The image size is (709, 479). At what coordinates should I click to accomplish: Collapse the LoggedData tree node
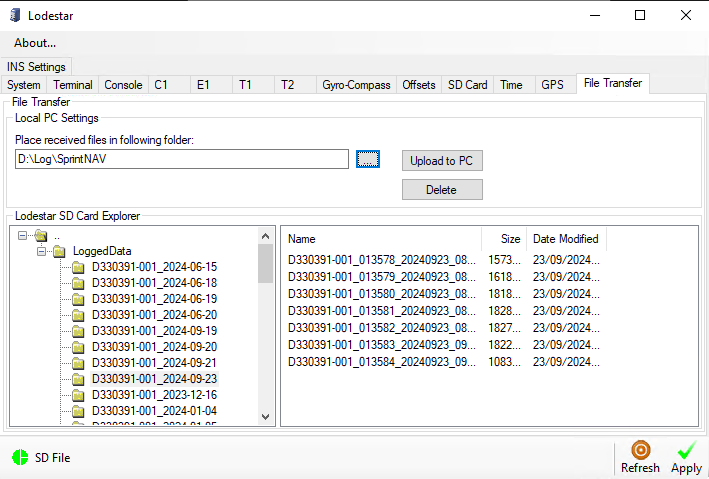click(42, 251)
